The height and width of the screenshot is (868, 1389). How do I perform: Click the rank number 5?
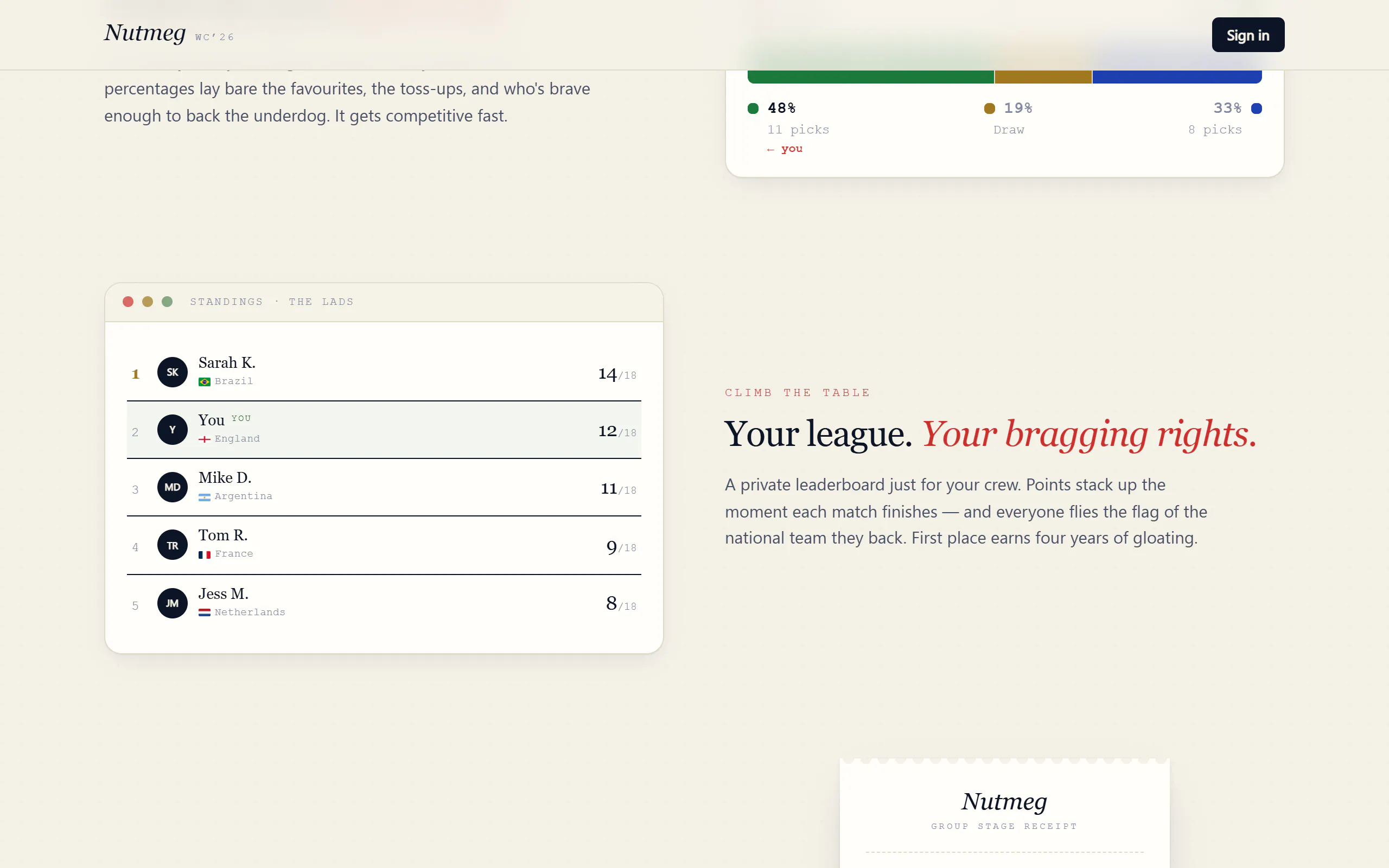click(x=136, y=605)
